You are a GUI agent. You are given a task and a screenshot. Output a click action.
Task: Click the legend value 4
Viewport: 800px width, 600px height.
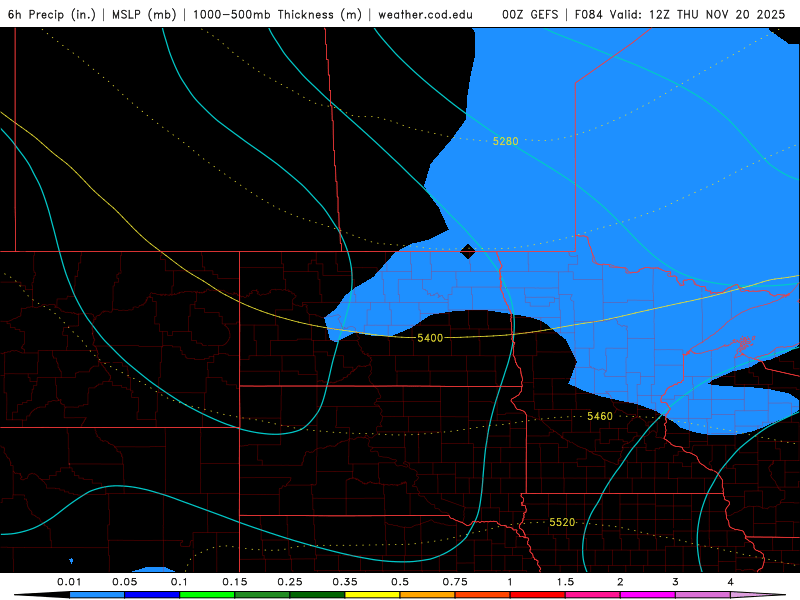point(731,582)
